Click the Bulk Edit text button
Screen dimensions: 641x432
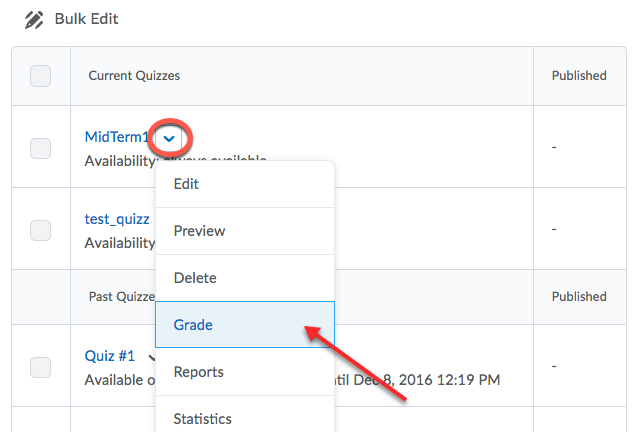[x=86, y=19]
